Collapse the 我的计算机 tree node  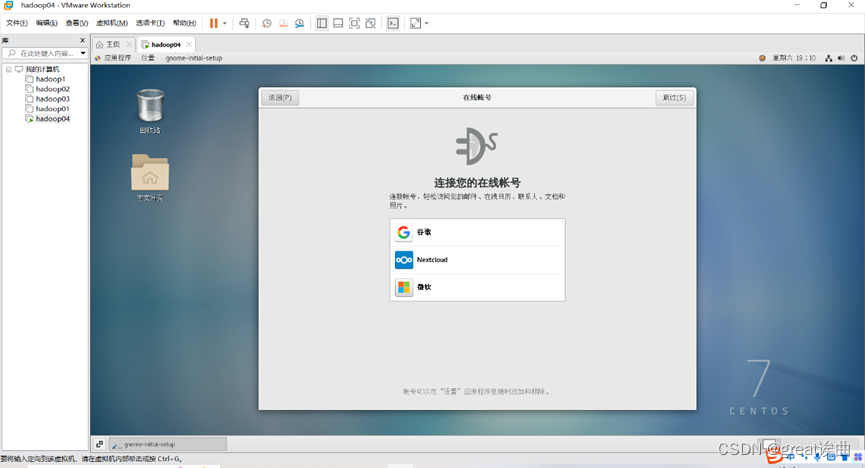9,70
